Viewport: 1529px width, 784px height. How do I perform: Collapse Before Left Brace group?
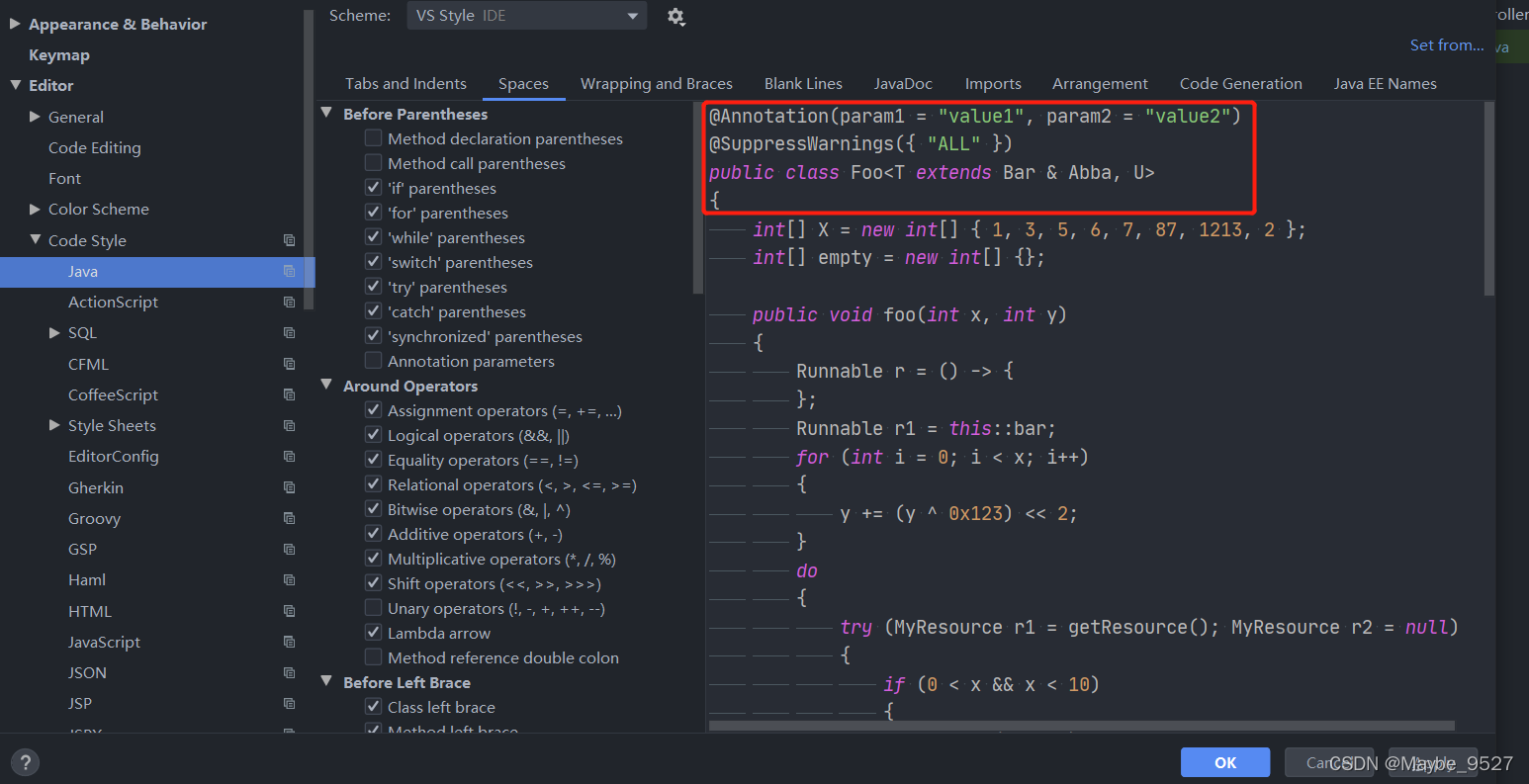click(327, 682)
